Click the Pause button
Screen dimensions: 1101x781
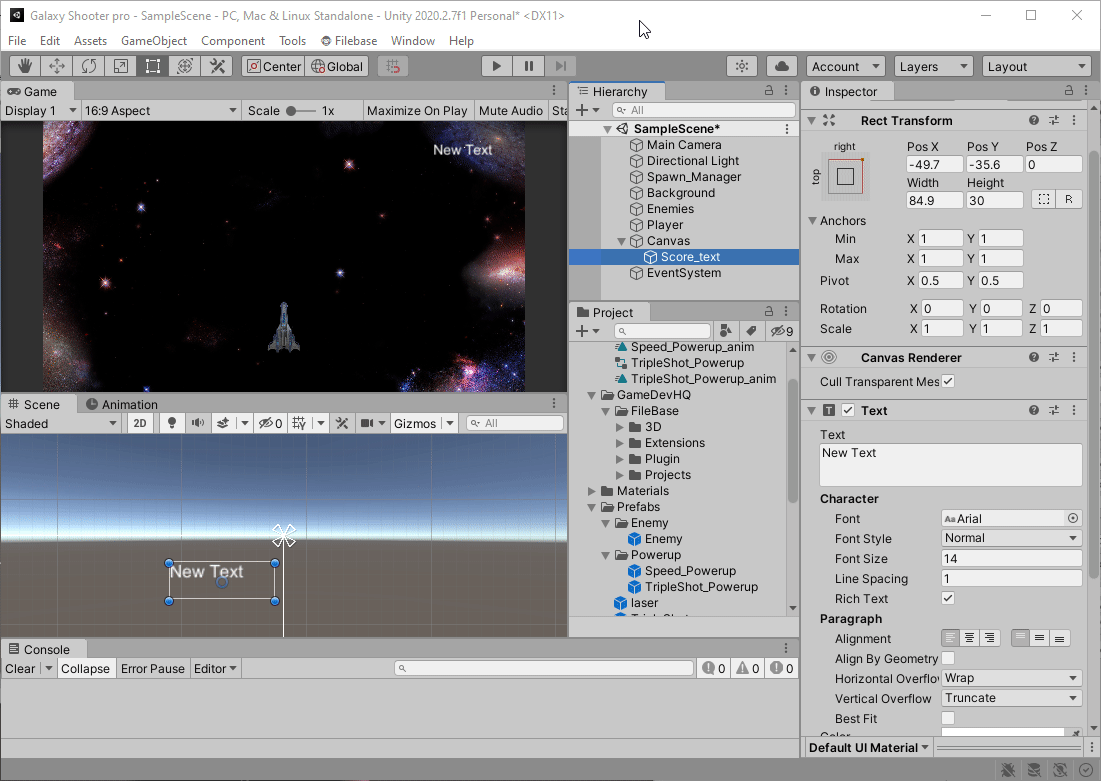(528, 66)
